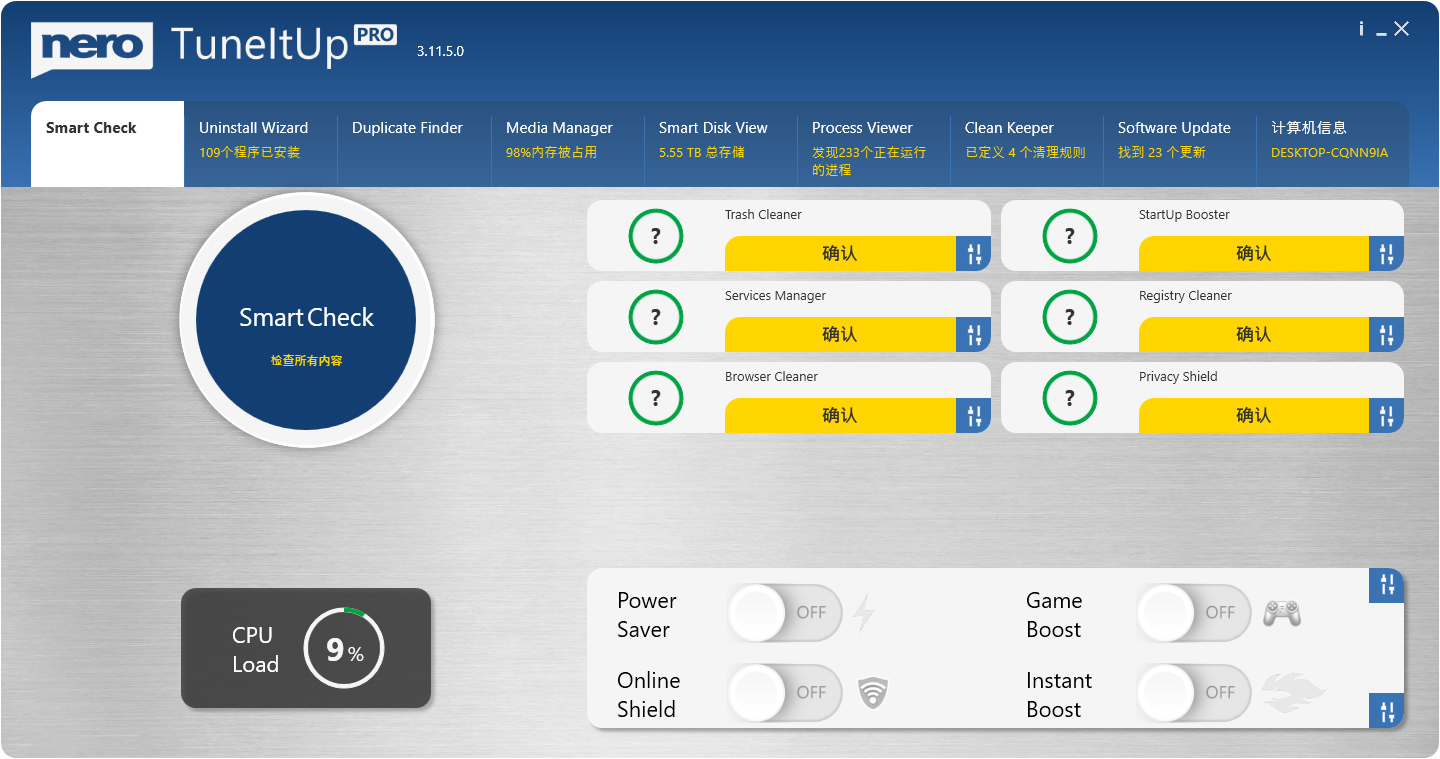This screenshot has width=1440, height=759.
Task: Open the Duplicate Finder tab
Action: point(414,144)
